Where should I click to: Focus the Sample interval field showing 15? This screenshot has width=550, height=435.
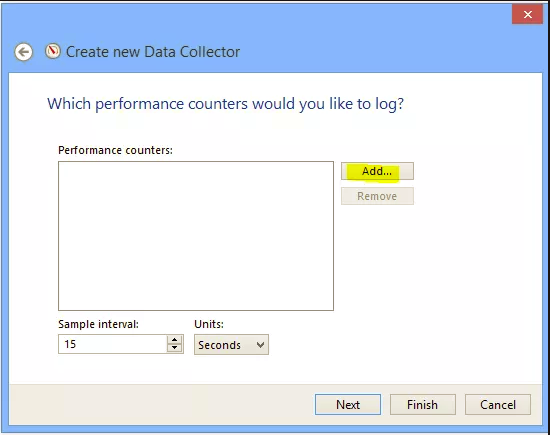click(113, 344)
